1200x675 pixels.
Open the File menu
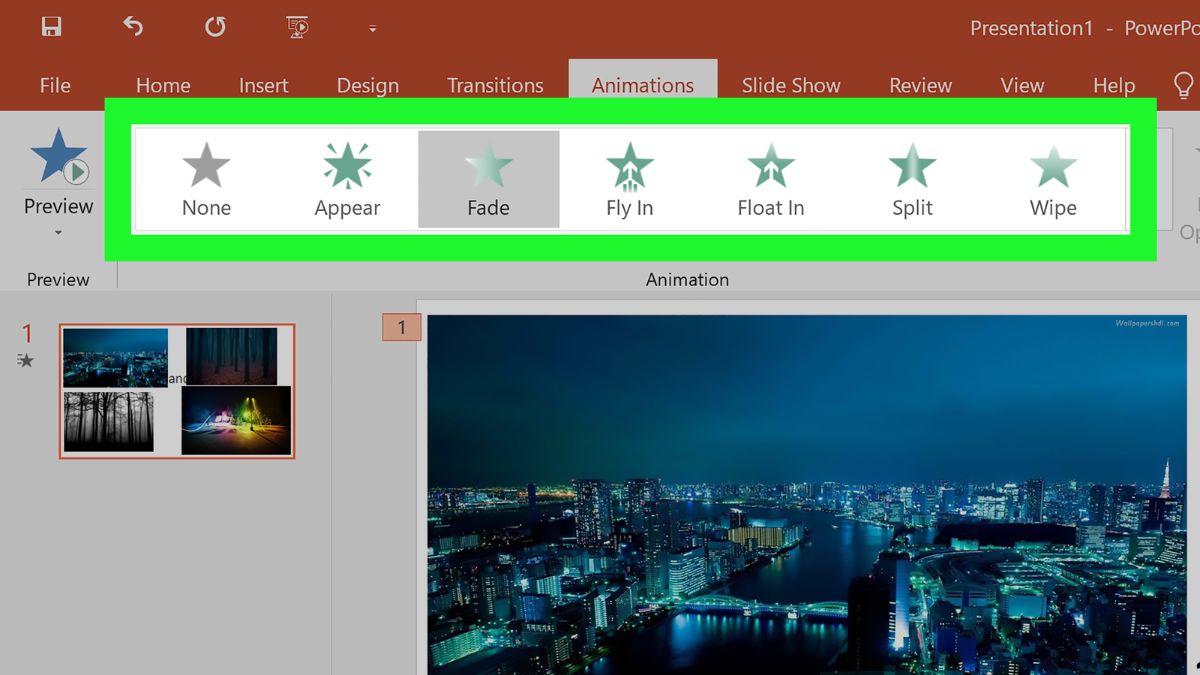pyautogui.click(x=54, y=85)
